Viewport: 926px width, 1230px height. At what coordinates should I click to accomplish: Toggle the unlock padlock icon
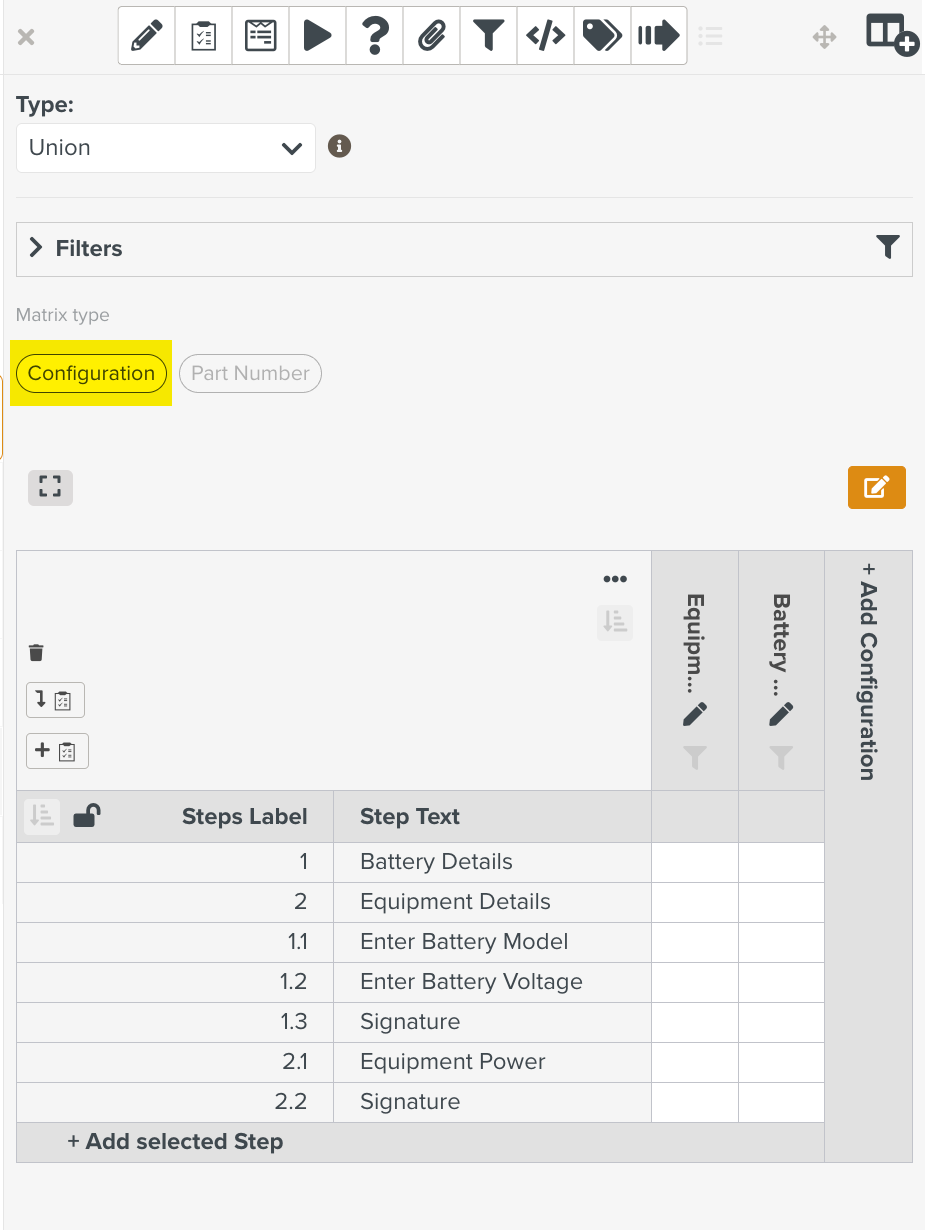coord(87,816)
